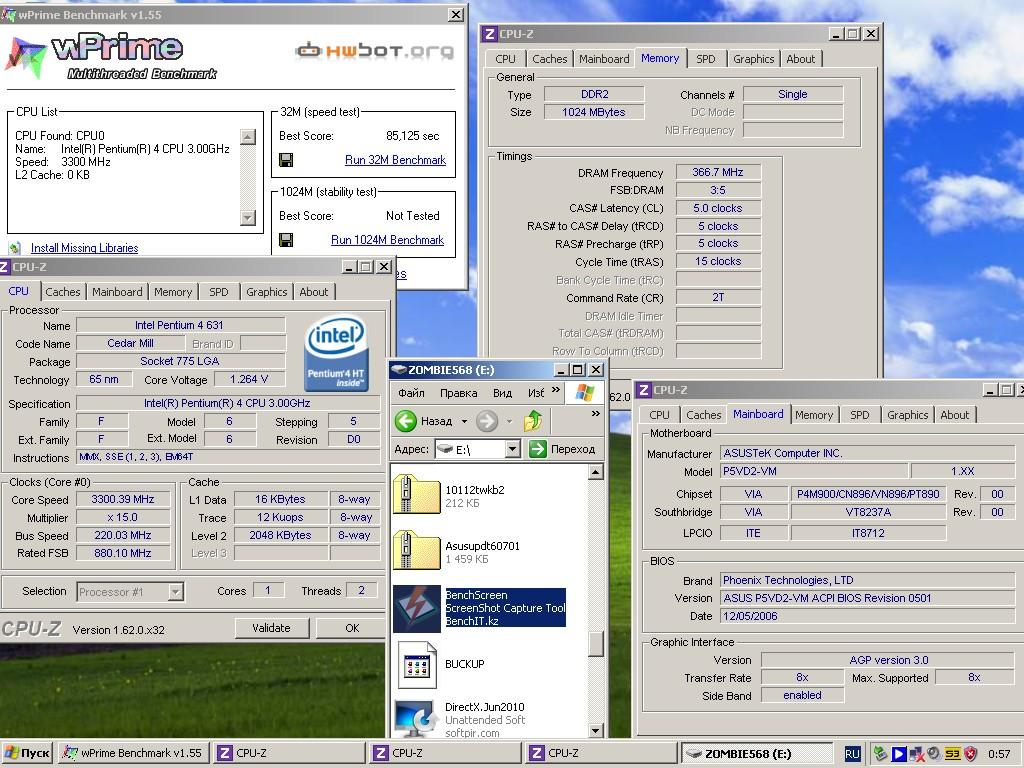Click the speaker volume tray icon

(x=934, y=754)
